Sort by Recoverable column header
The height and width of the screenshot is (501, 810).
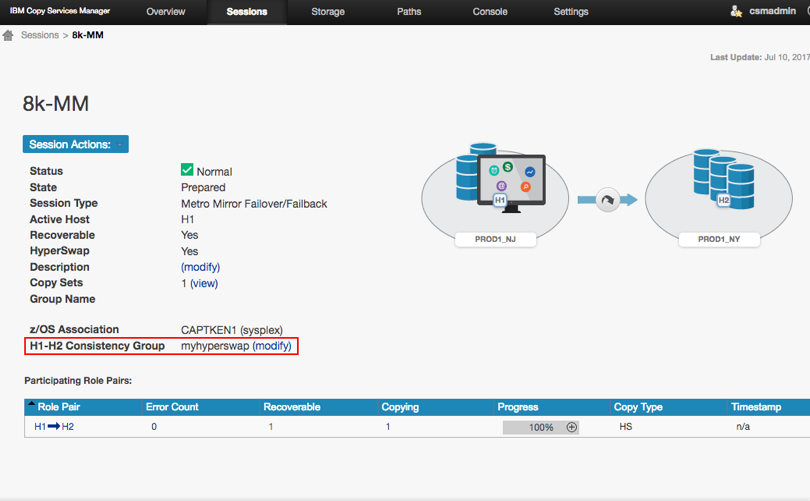[x=292, y=407]
